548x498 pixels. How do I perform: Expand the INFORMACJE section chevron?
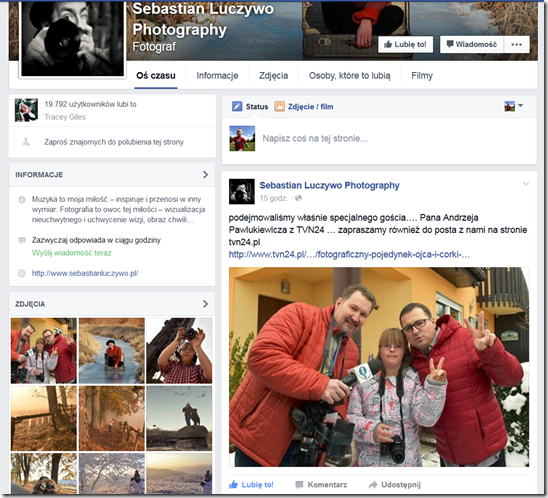206,174
